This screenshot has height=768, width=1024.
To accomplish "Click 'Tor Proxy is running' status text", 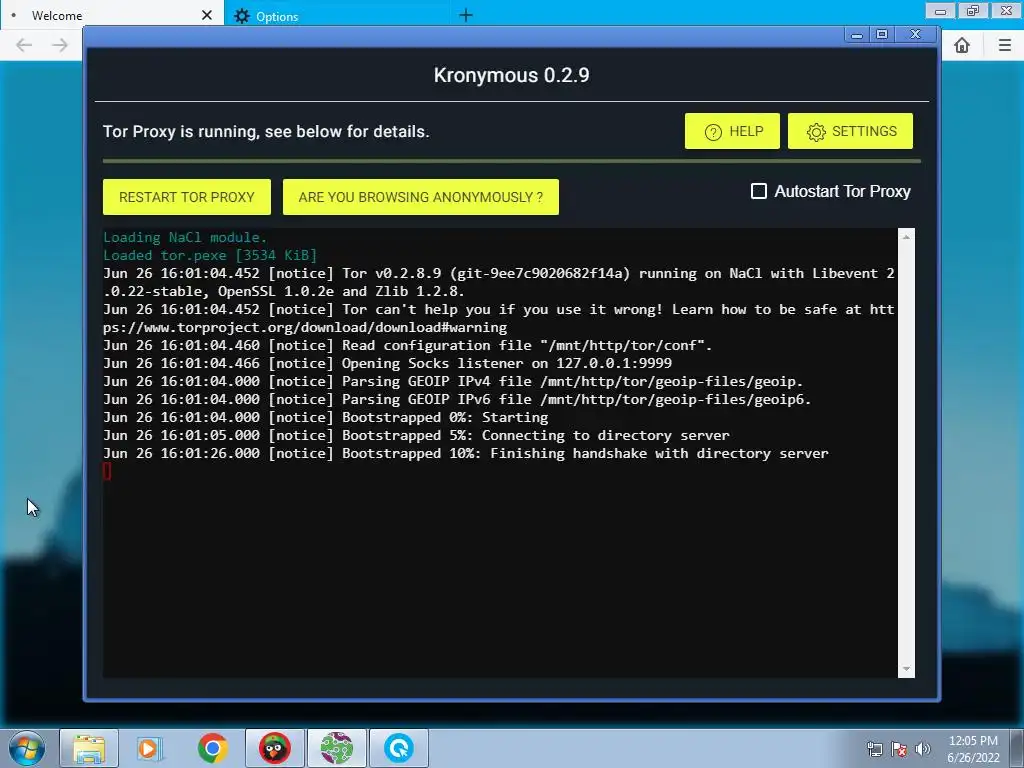I will pos(266,131).
